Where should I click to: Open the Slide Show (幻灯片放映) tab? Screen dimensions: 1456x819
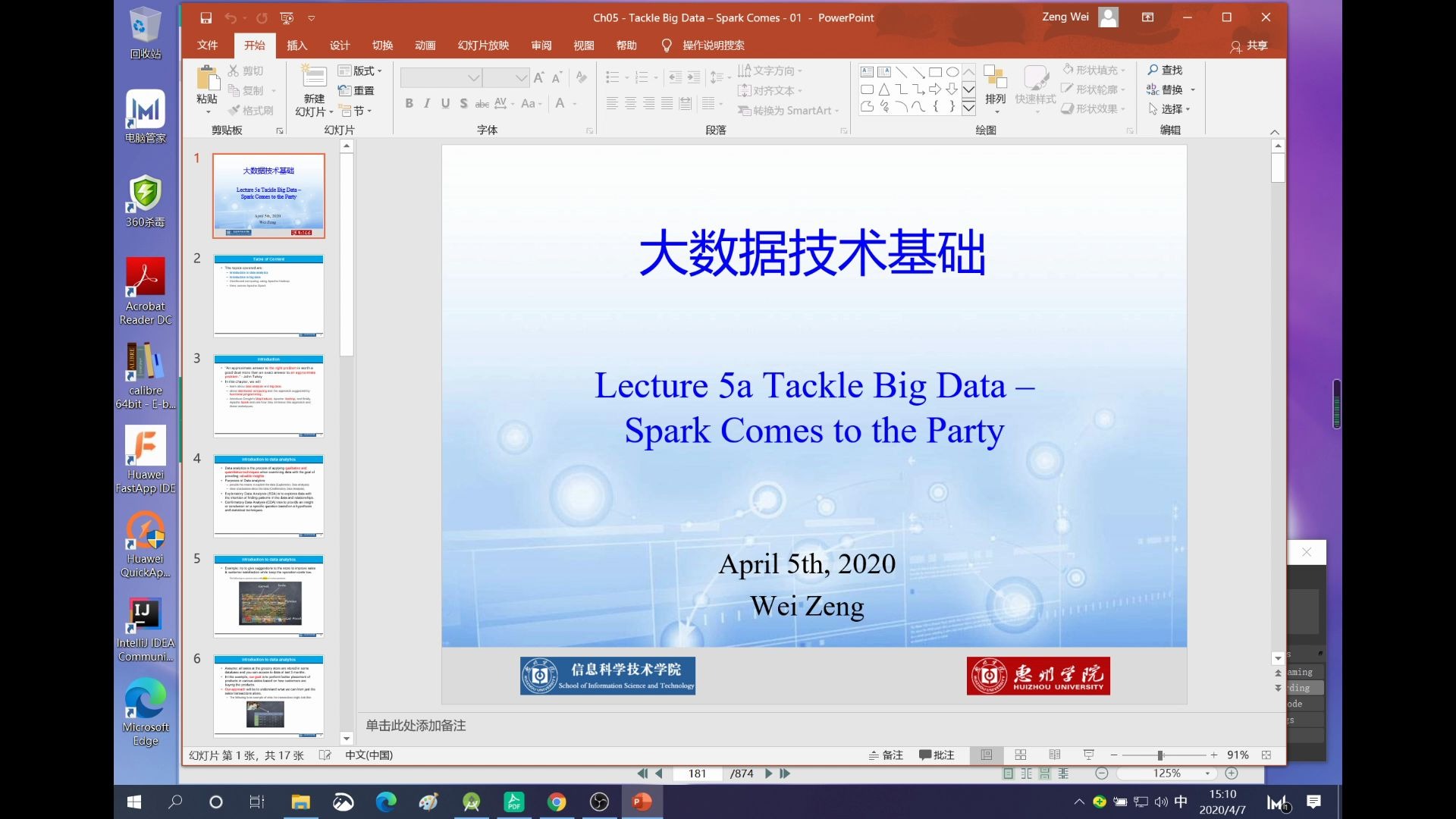(x=483, y=45)
